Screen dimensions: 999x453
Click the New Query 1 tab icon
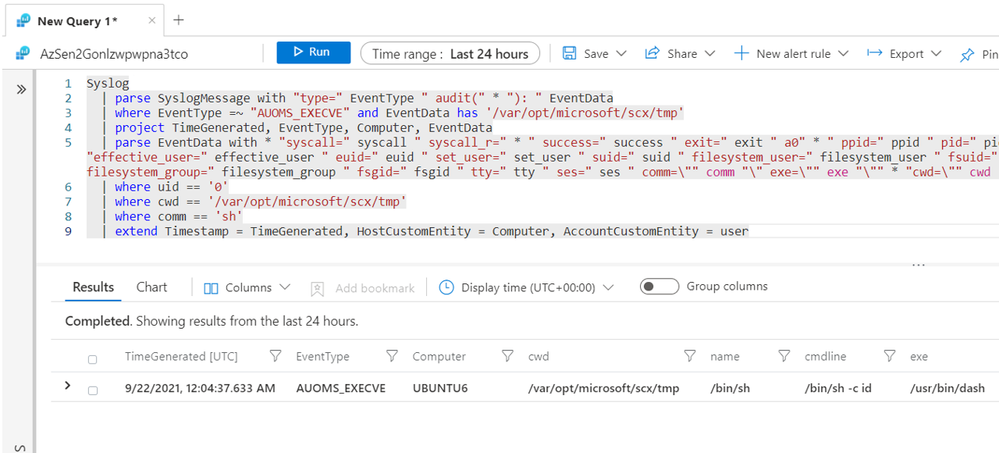[24, 21]
